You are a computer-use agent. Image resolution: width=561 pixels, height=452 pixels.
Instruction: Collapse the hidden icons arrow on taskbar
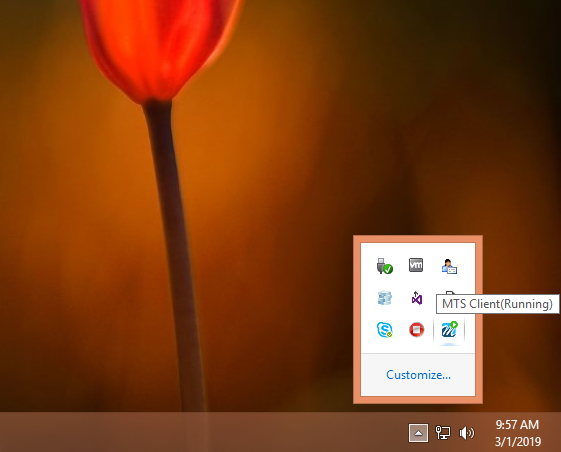(x=418, y=433)
